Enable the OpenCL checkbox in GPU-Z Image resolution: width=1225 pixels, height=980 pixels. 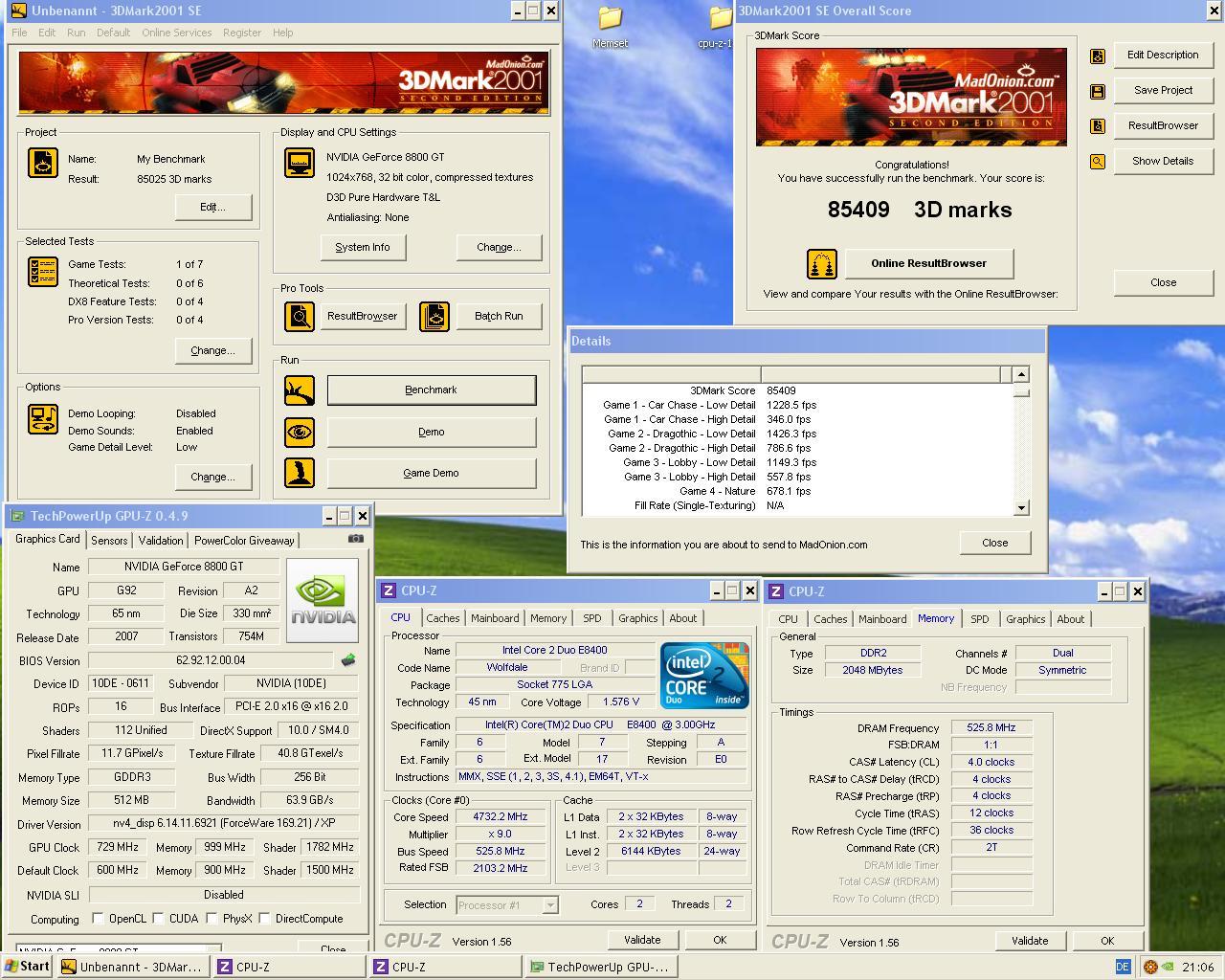98,919
